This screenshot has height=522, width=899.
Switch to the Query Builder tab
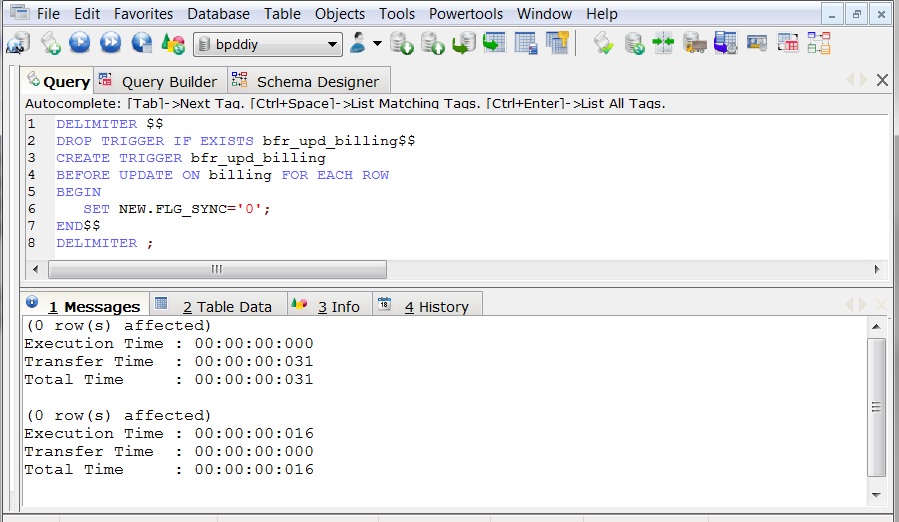coord(161,81)
